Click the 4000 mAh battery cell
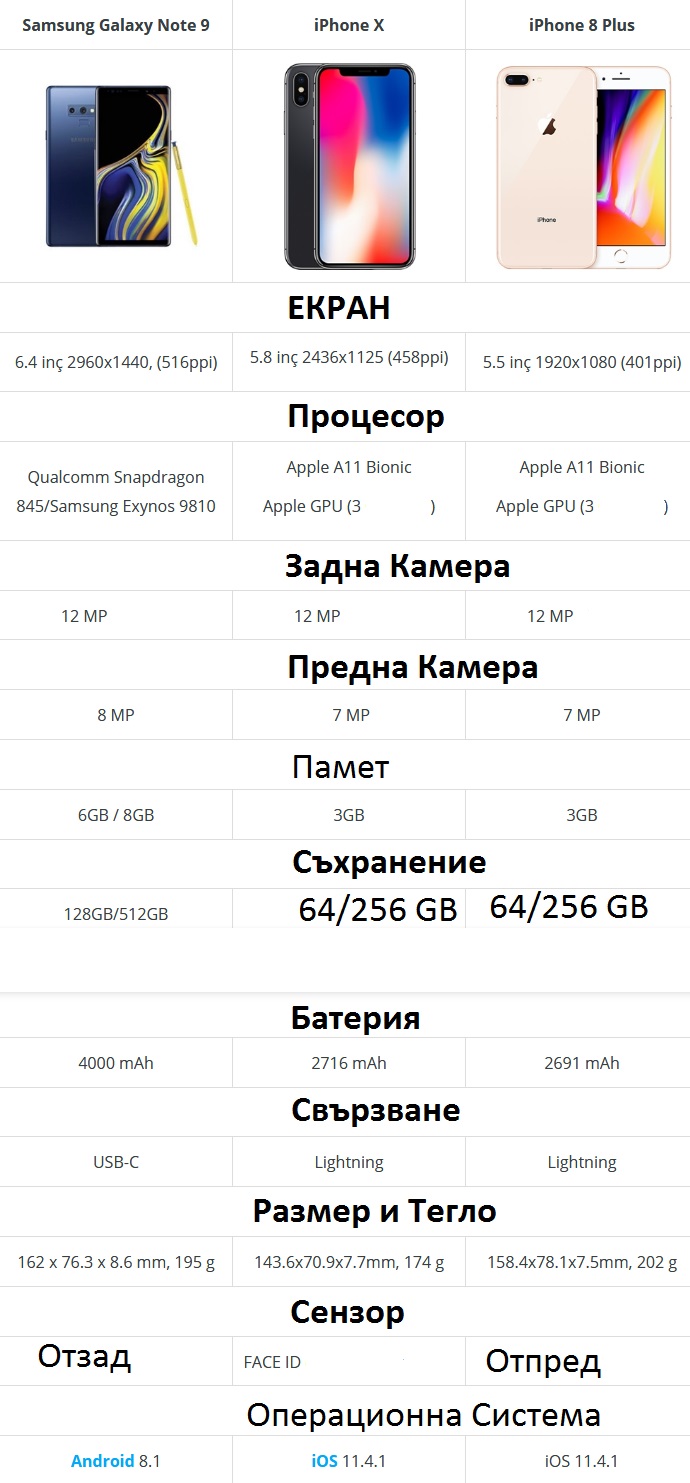This screenshot has width=690, height=1483. 116,1063
